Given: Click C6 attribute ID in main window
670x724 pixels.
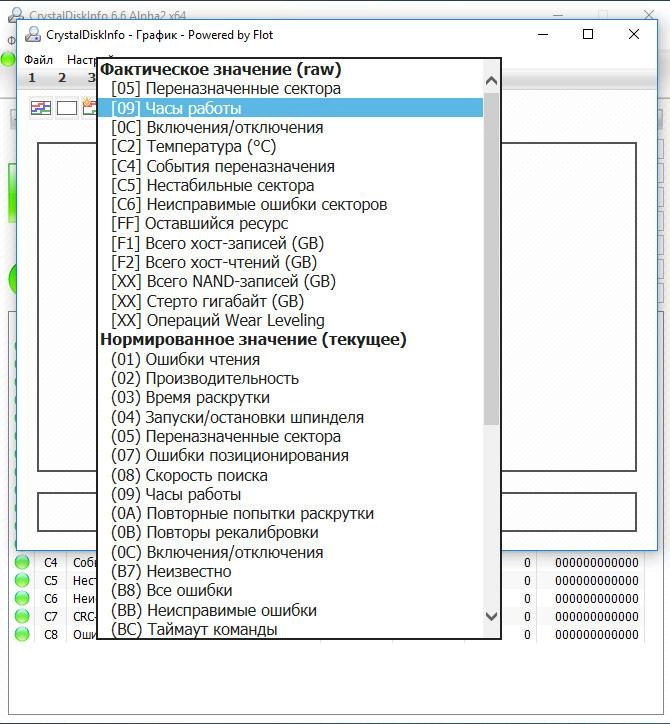Looking at the screenshot, I should pos(51,598).
